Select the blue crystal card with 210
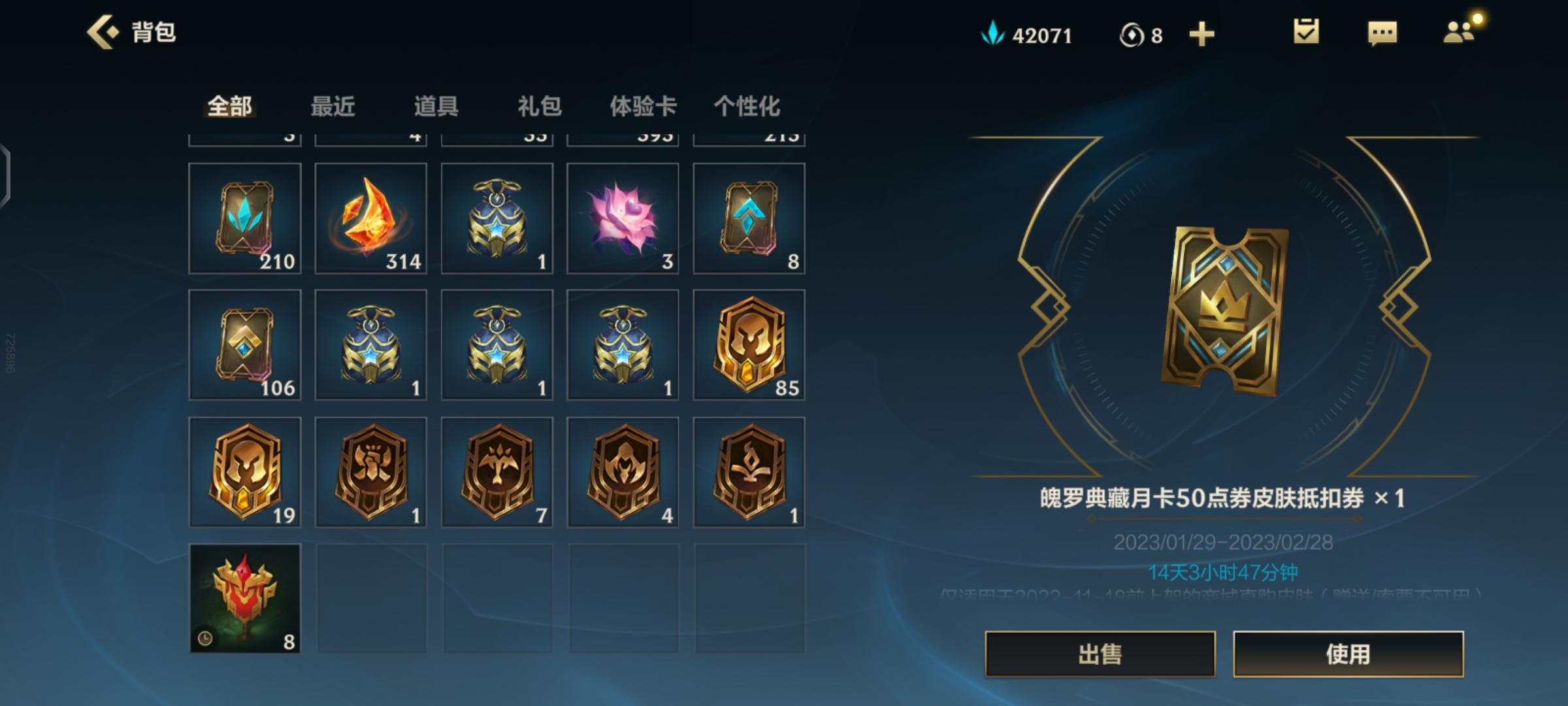 pos(245,218)
